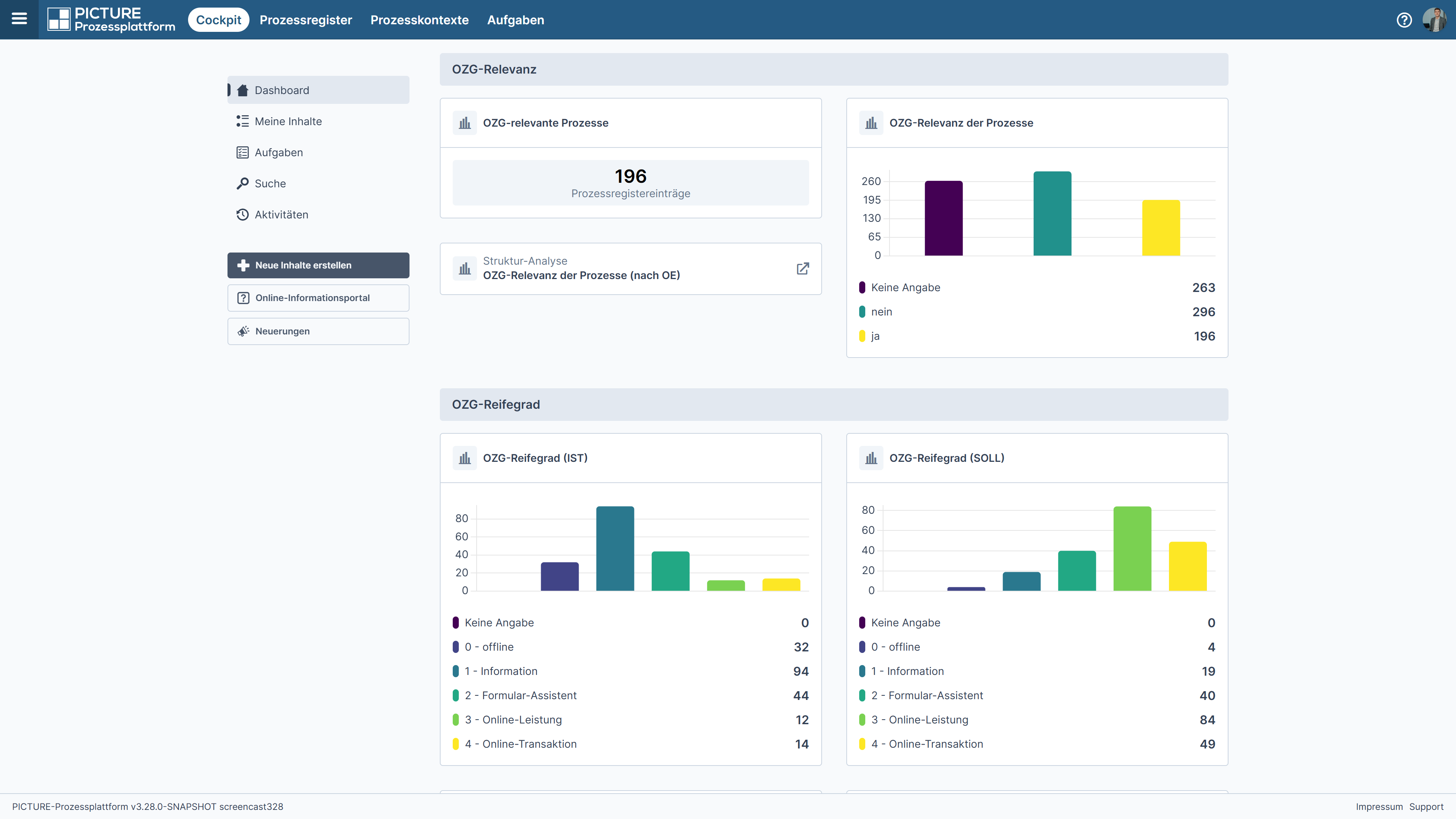1456x819 pixels.
Task: Click the yellow 'ja' legend swatch
Action: coord(862,336)
